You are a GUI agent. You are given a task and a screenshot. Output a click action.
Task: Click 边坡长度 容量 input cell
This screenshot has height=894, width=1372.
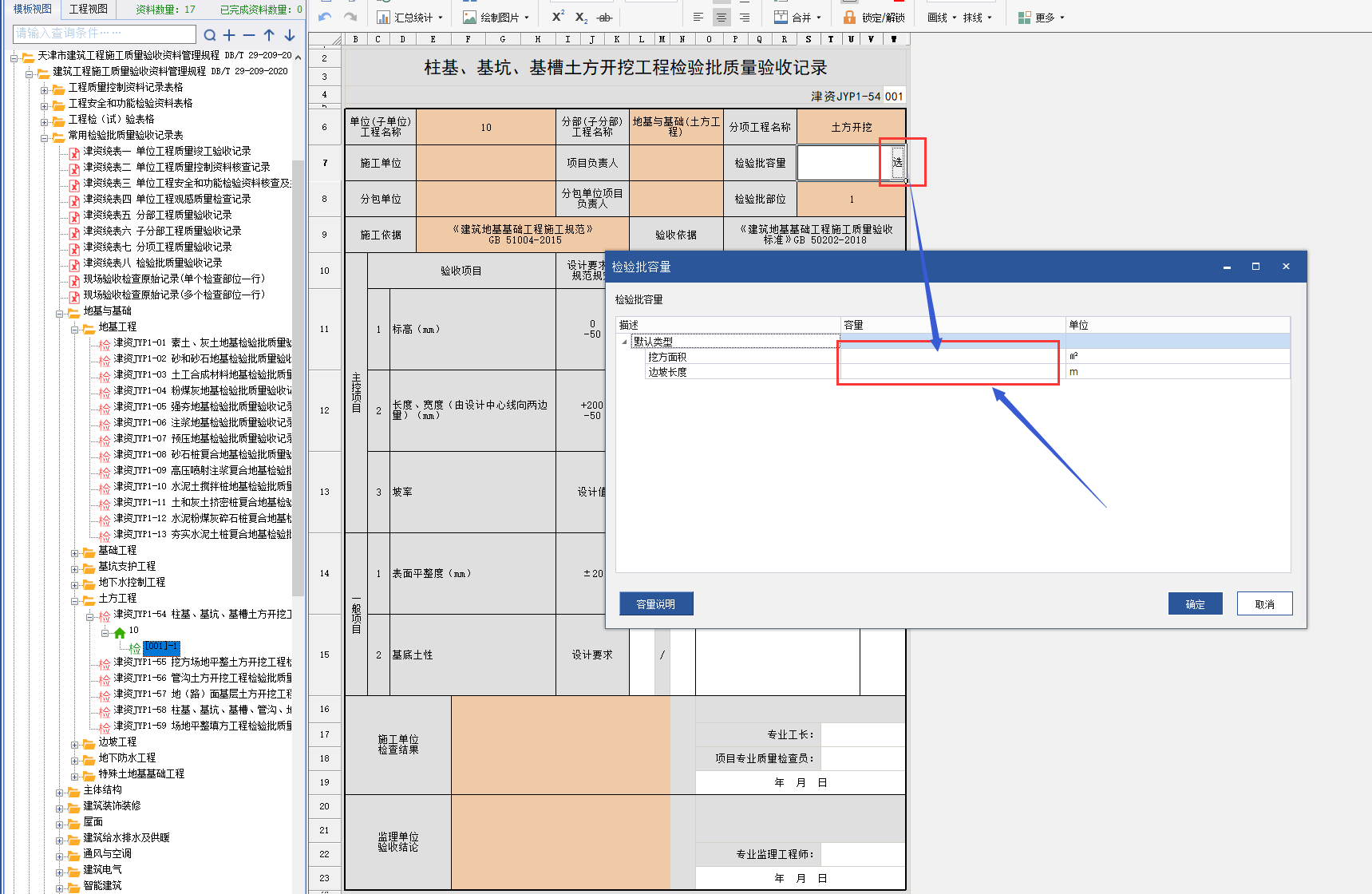click(x=952, y=372)
